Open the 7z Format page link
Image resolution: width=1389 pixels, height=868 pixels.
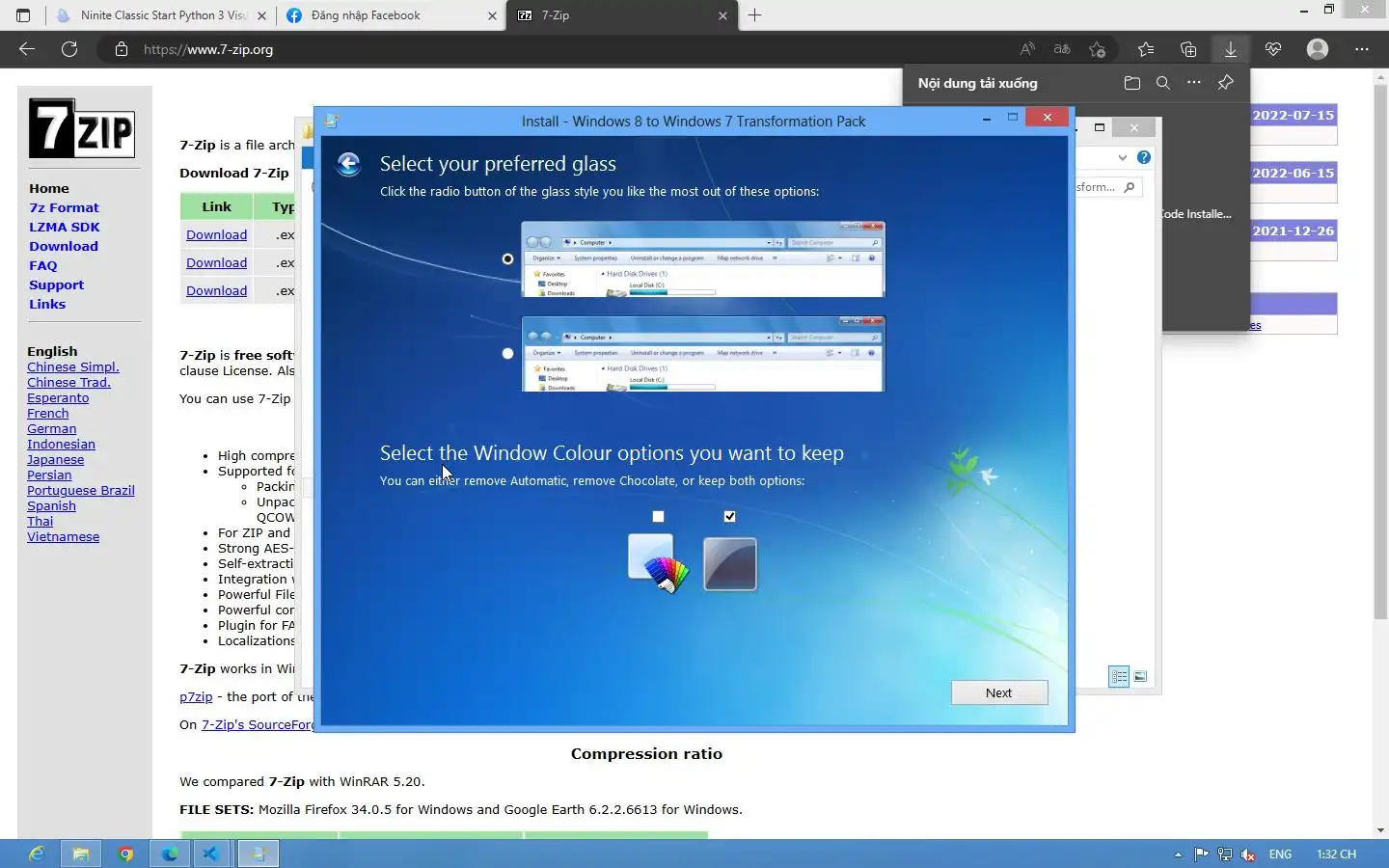pos(64,207)
